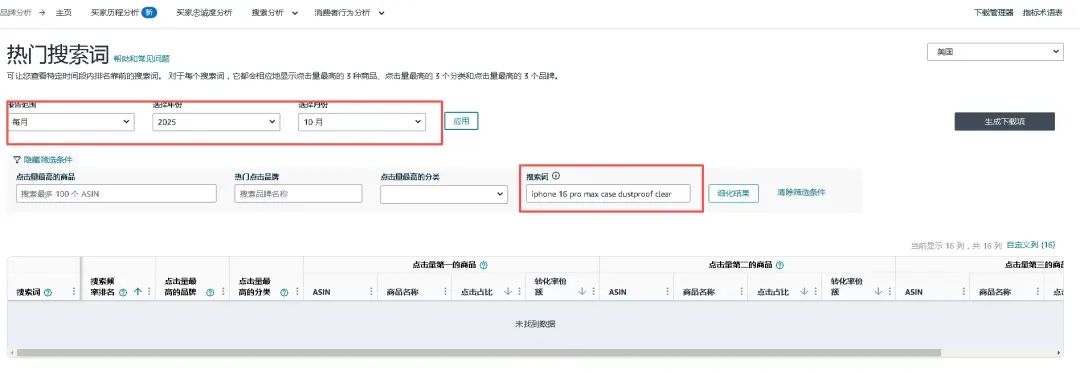Click the 生成下载项 button

click(1004, 121)
